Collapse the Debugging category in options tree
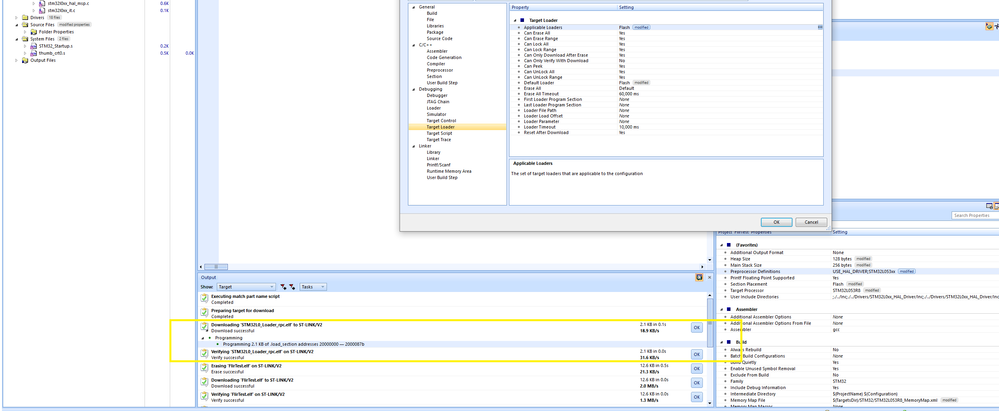 [413, 89]
